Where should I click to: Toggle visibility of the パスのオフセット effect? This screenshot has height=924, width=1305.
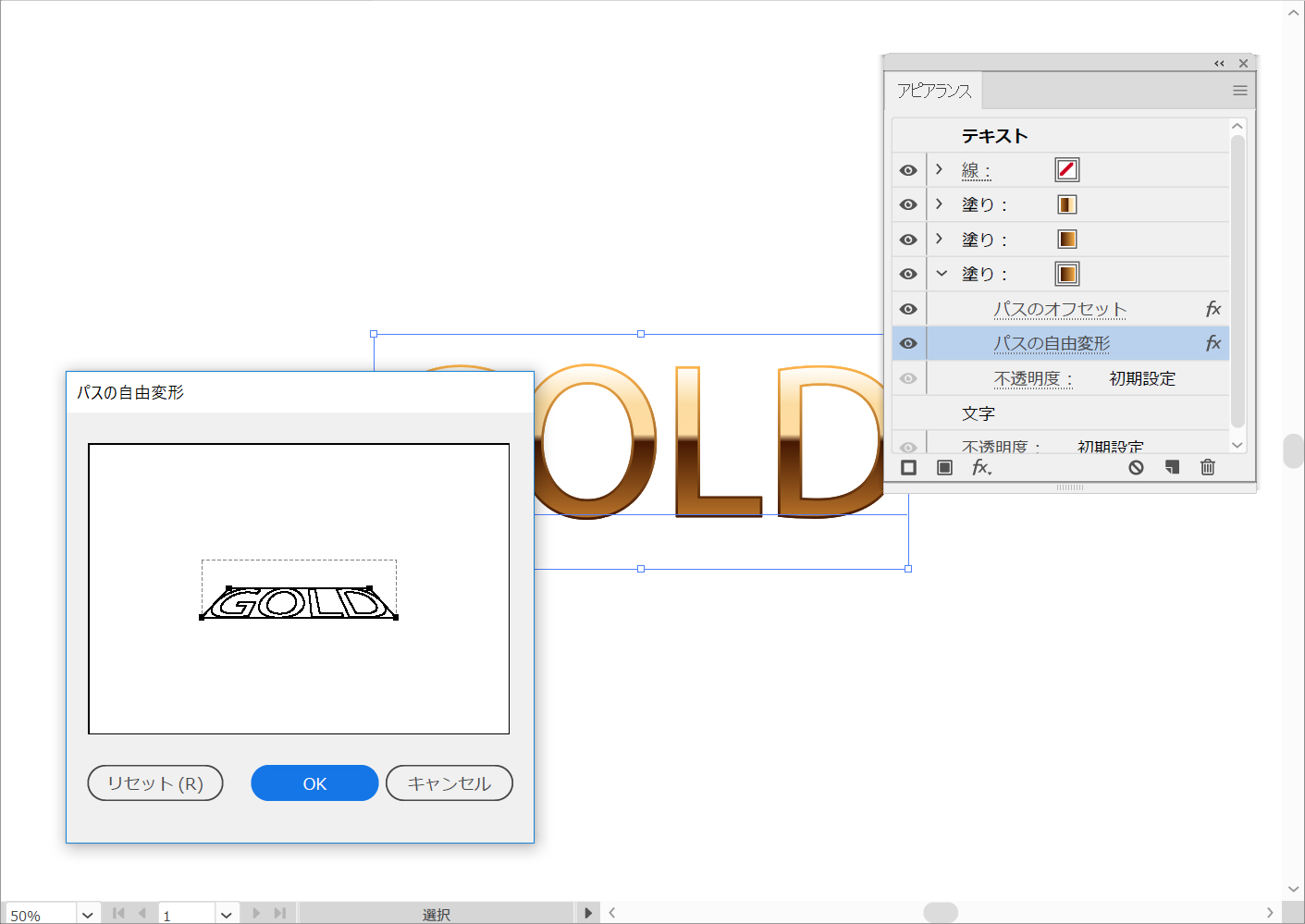coord(908,309)
